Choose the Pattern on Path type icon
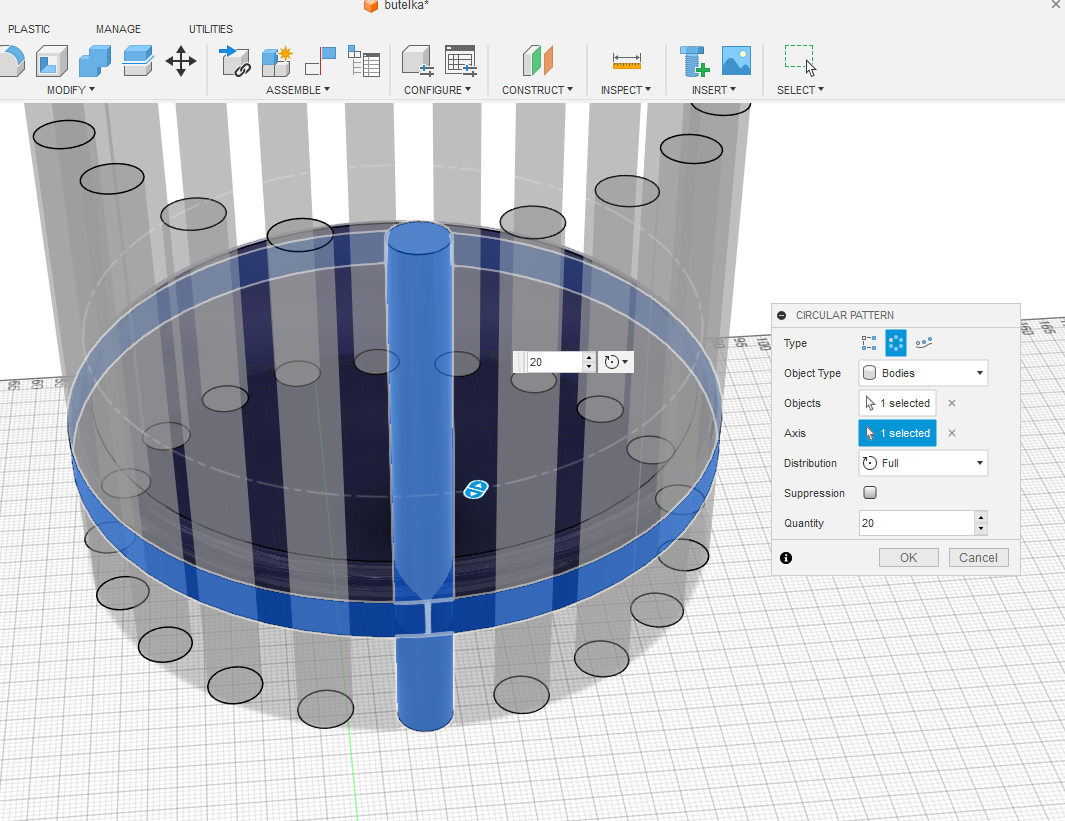Screen dimensions: 1065x821 [924, 343]
